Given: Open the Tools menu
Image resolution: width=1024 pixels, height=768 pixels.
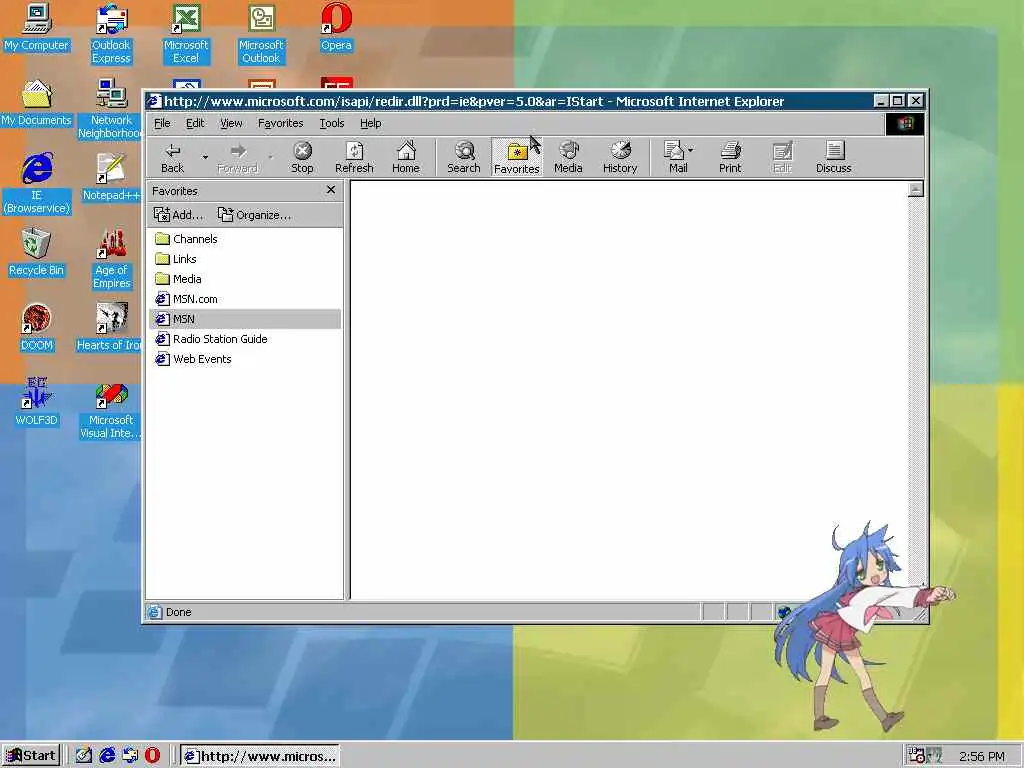Looking at the screenshot, I should (332, 123).
